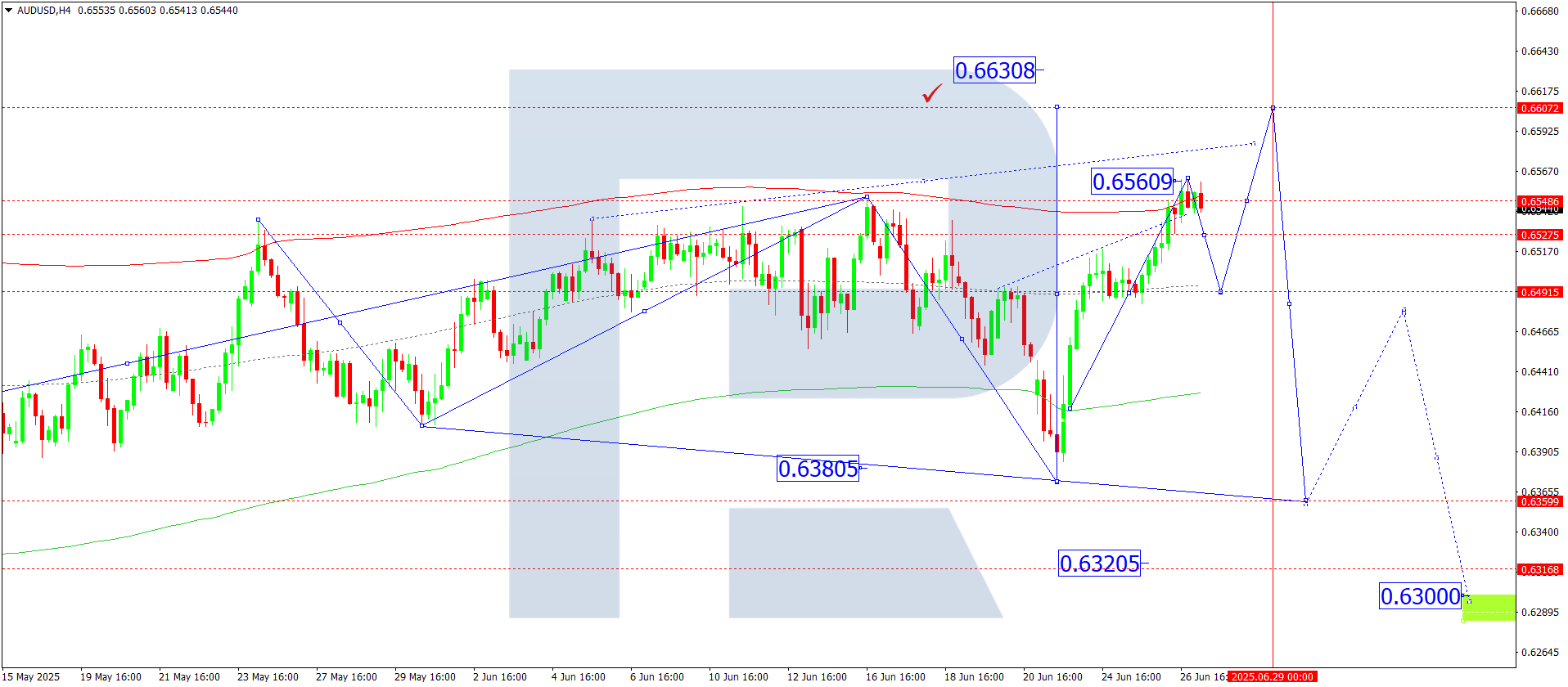This screenshot has height=687, width=1568.
Task: Select the 0.63000 target annotation label
Action: pos(1421,596)
